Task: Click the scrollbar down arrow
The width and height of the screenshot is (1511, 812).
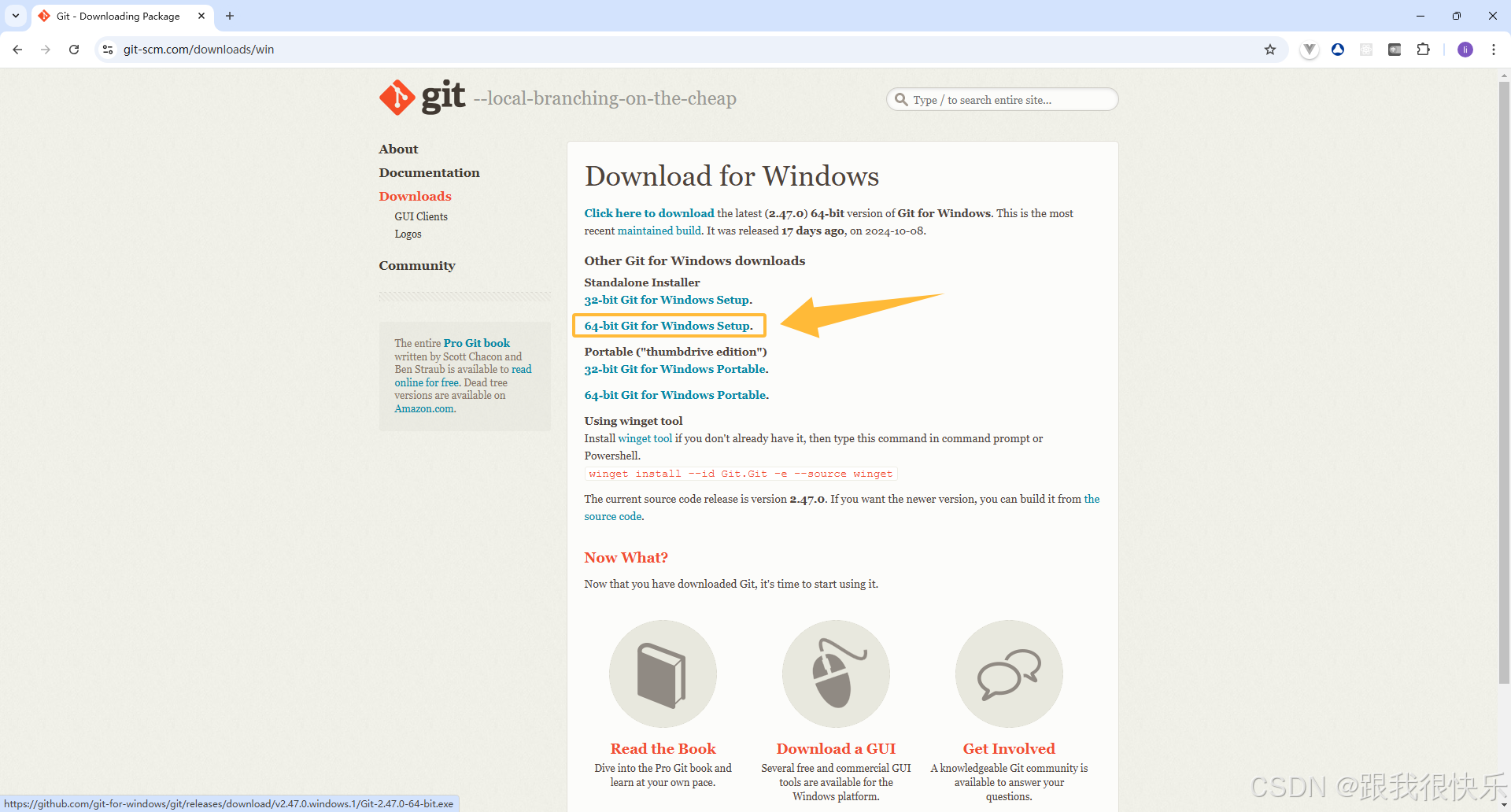Action: click(1504, 805)
